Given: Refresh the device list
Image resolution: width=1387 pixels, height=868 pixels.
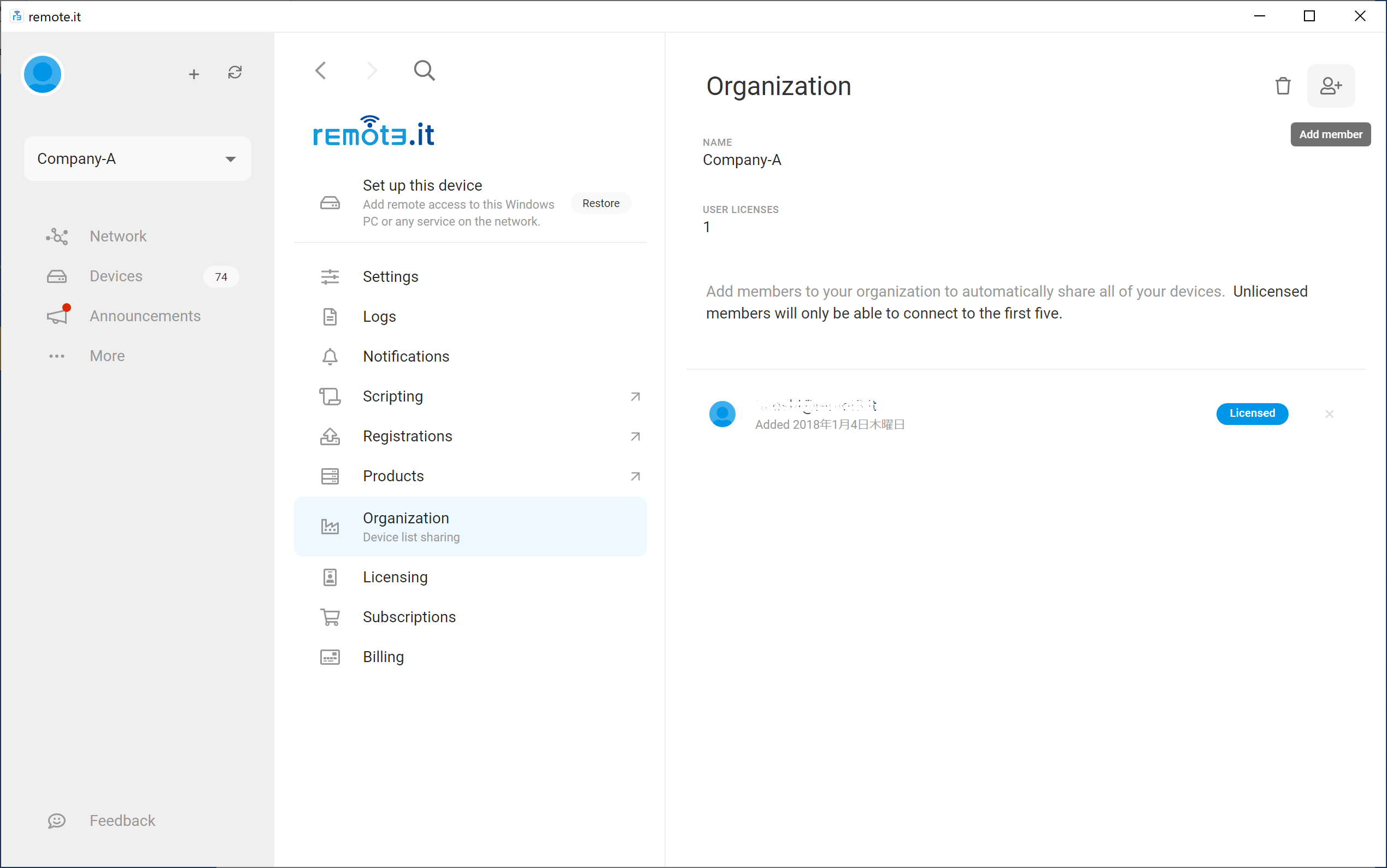Looking at the screenshot, I should 235,72.
